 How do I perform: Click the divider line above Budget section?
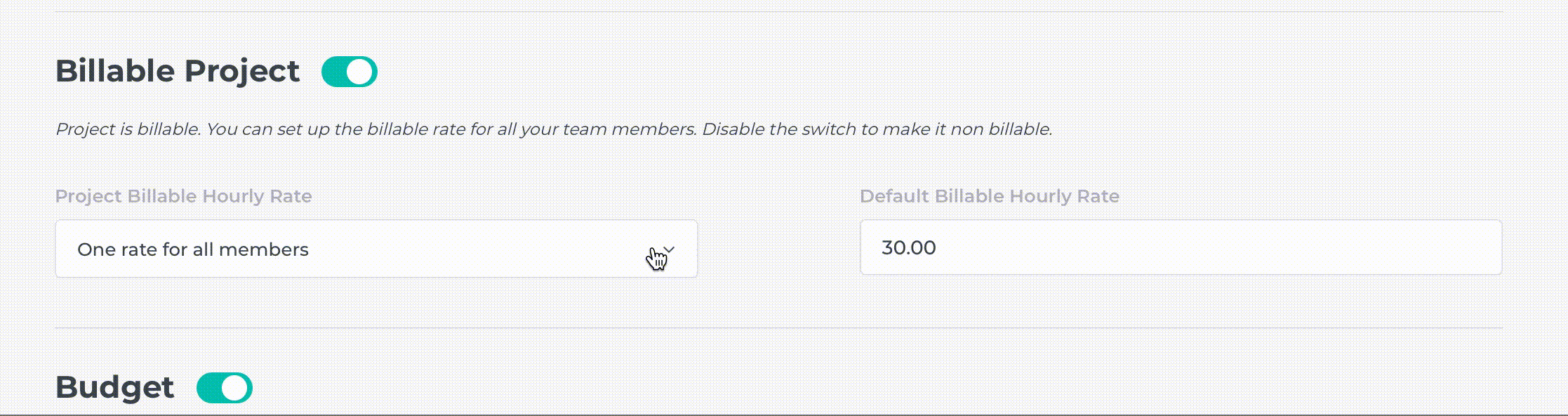(778, 327)
